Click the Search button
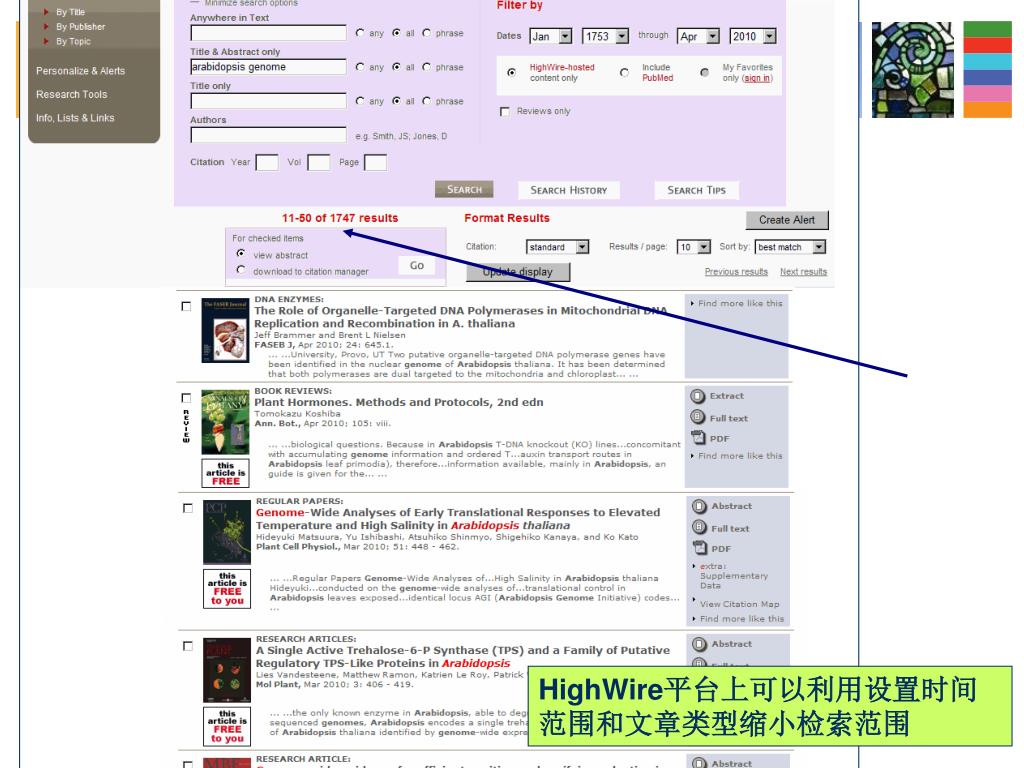Screen dimensions: 1024x768 coord(464,189)
